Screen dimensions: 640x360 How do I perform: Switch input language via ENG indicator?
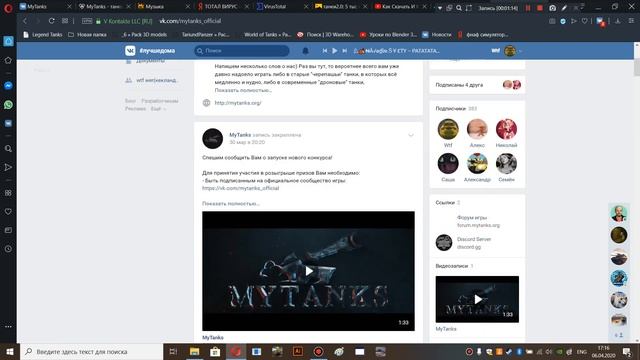[x=581, y=351]
